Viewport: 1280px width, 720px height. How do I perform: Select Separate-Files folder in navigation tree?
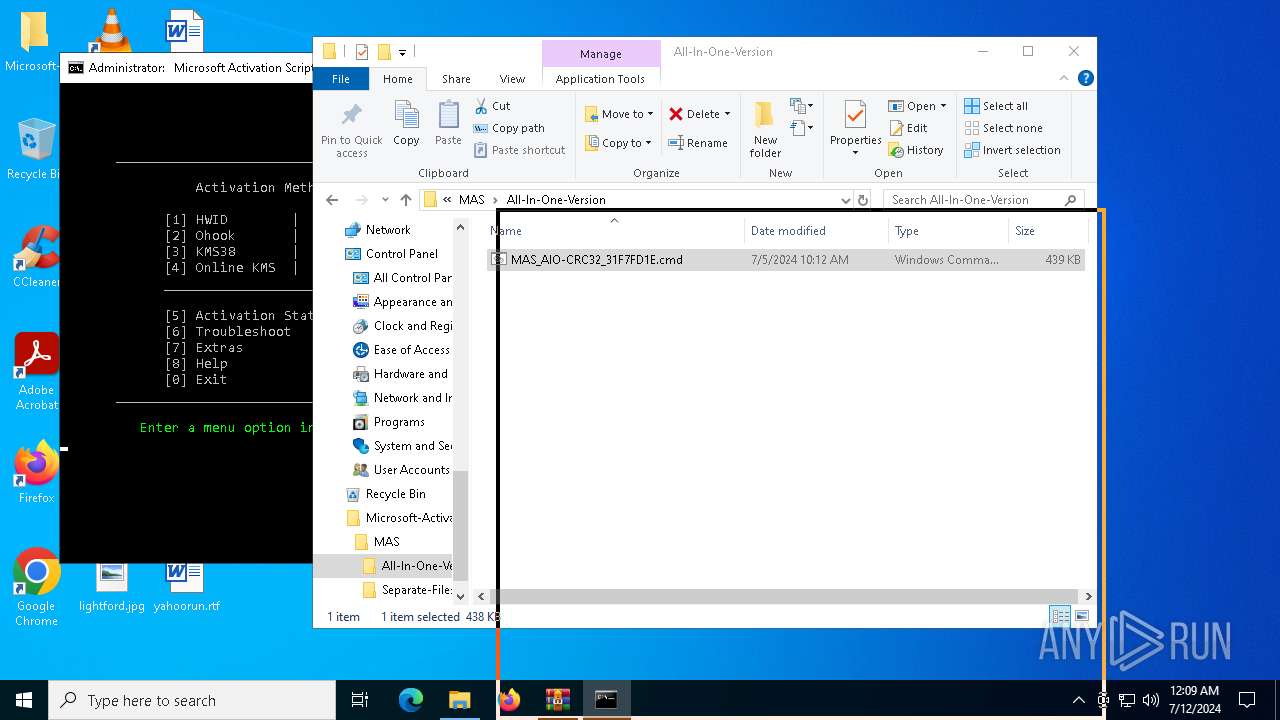416,590
